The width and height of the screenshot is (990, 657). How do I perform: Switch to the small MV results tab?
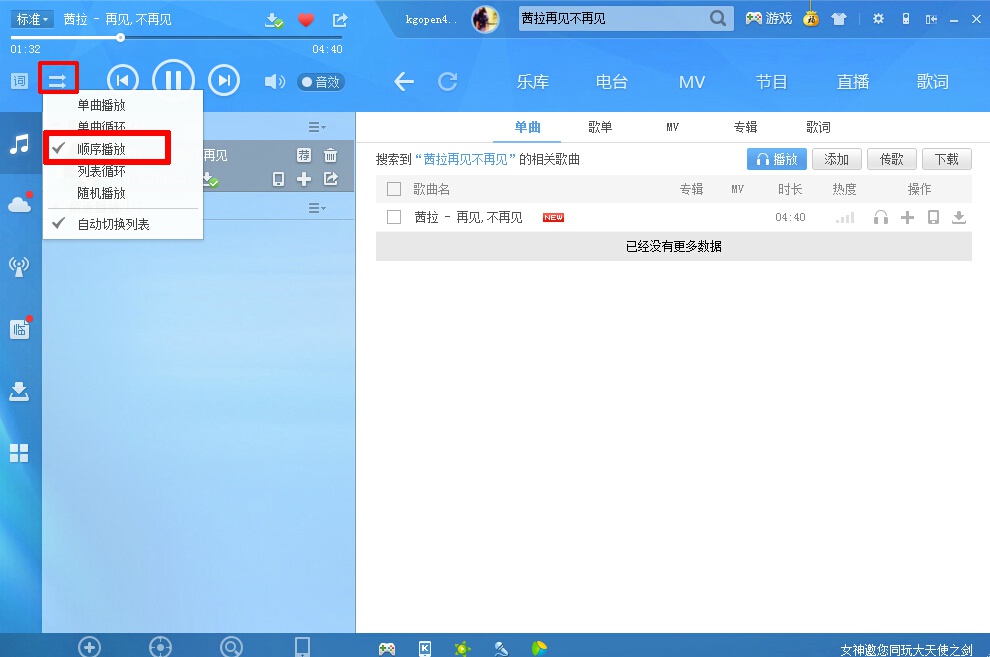672,127
